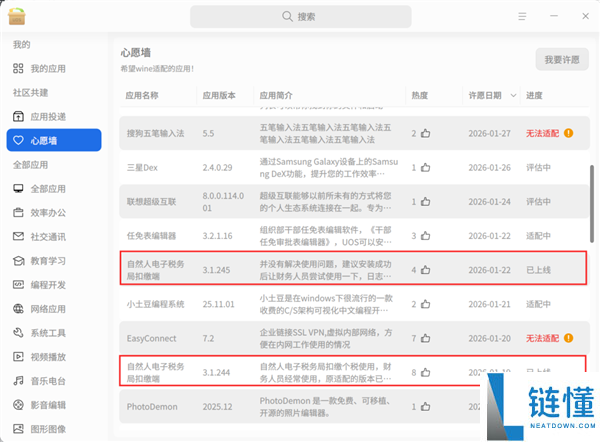Click 评估中 status for 三星Dex
This screenshot has width=600, height=442.
[x=538, y=168]
